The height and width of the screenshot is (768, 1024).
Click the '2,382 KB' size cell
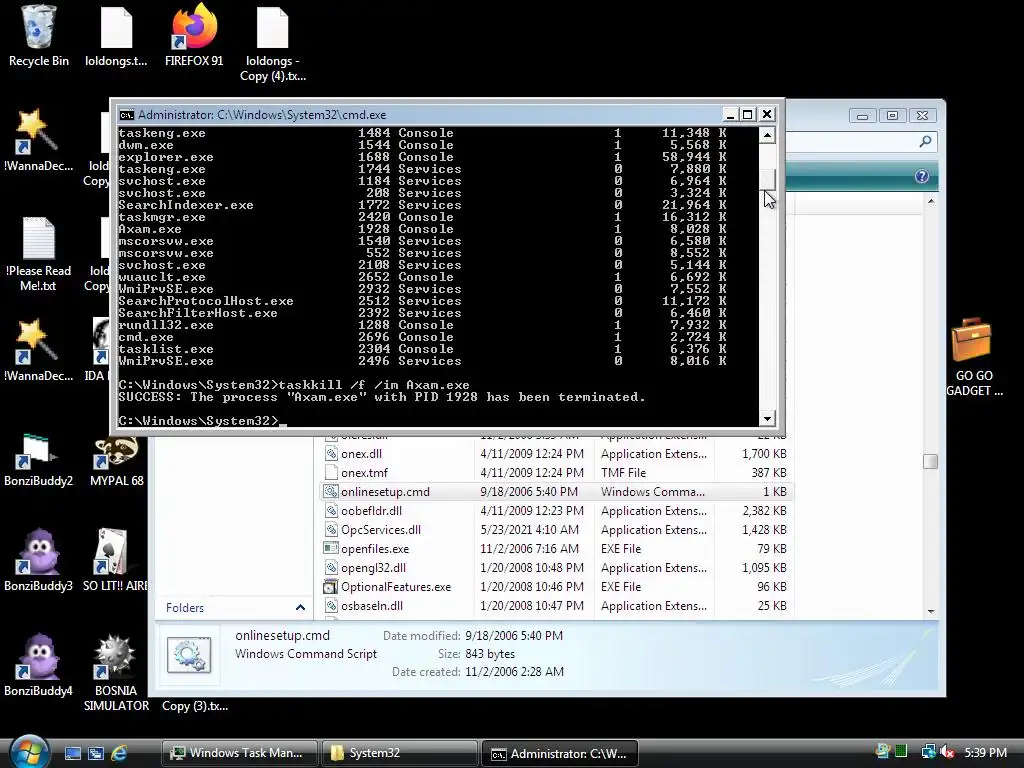(764, 511)
